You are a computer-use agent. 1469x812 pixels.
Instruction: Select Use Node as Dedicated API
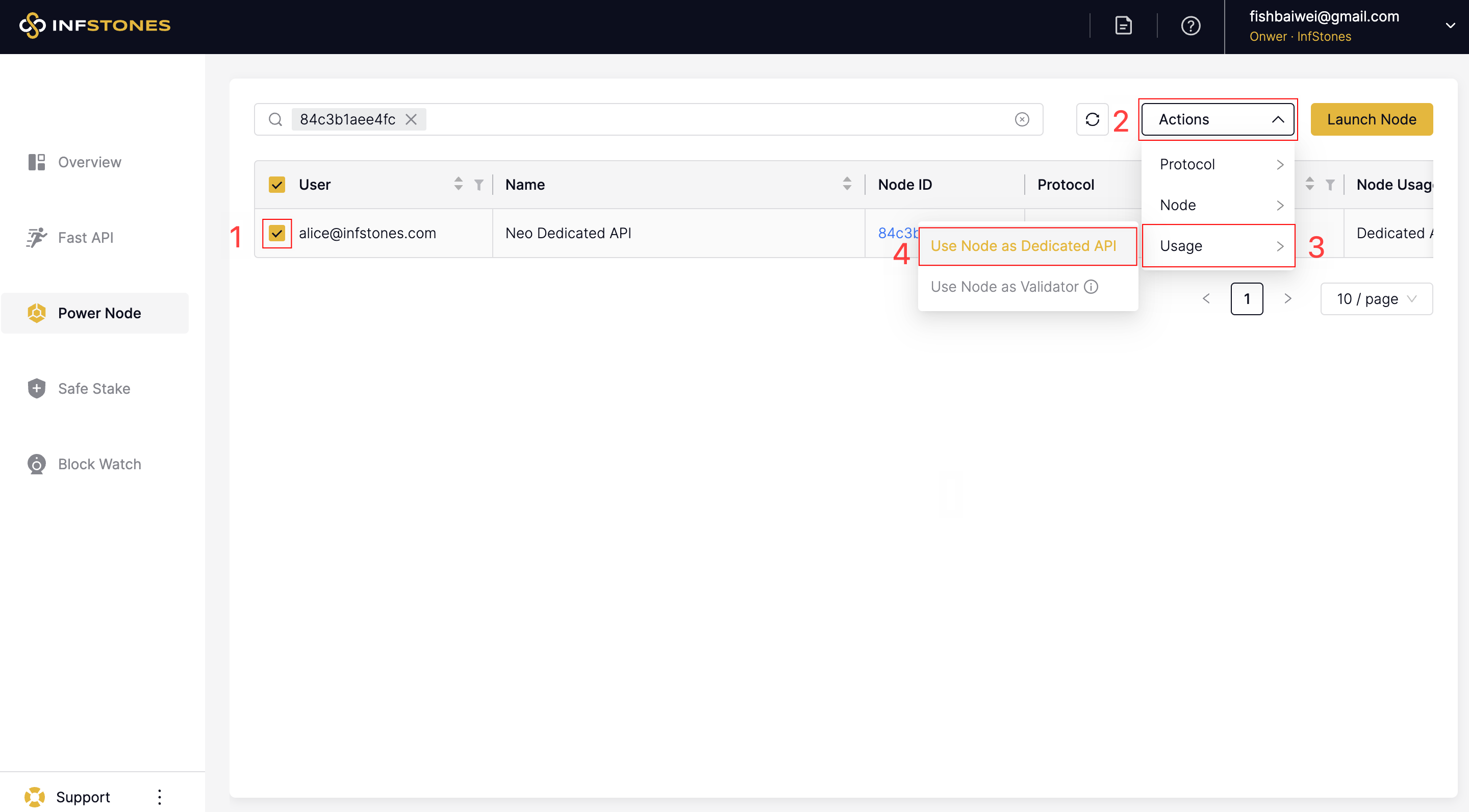pyautogui.click(x=1023, y=246)
